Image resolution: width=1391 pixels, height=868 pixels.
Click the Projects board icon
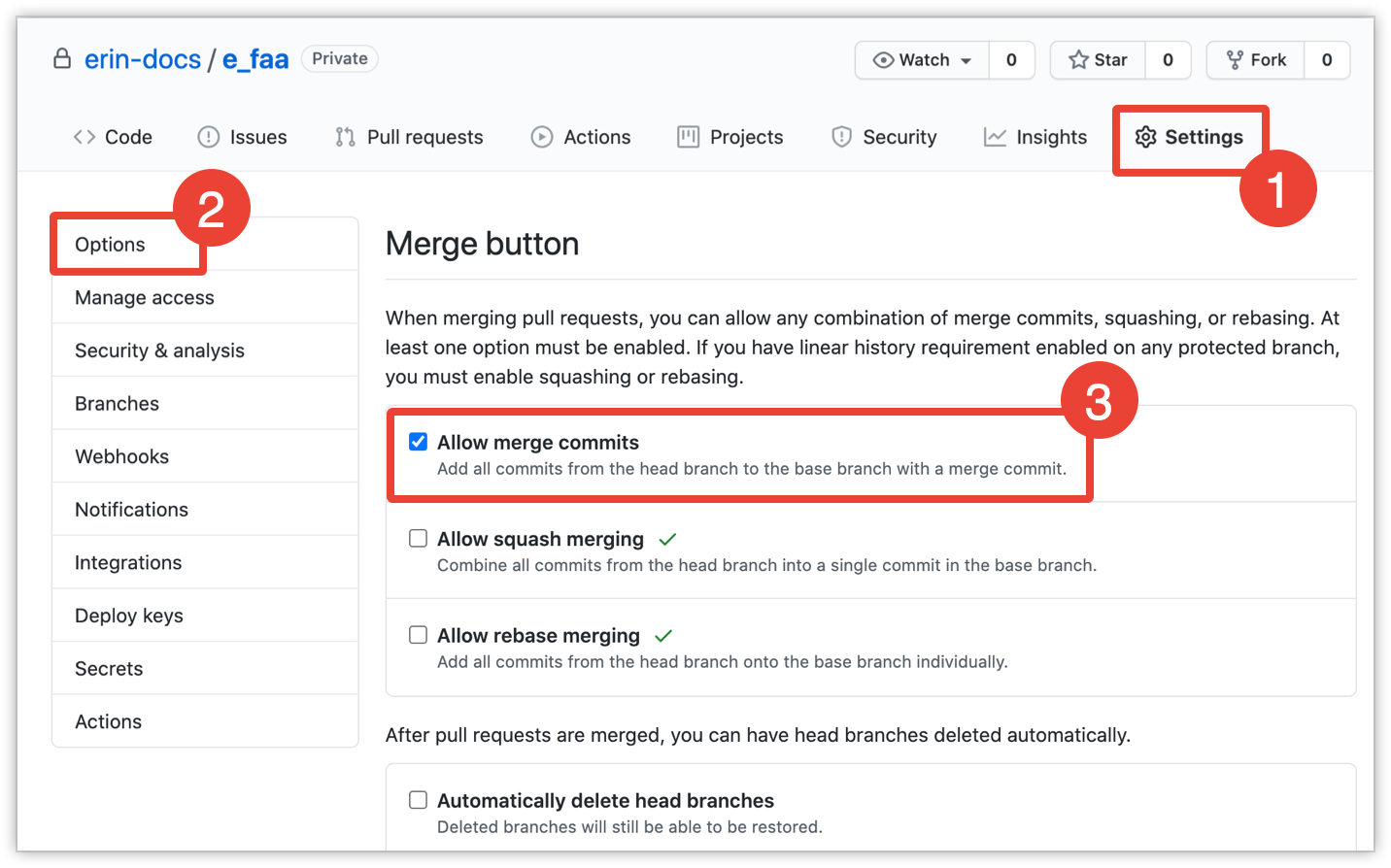point(688,137)
